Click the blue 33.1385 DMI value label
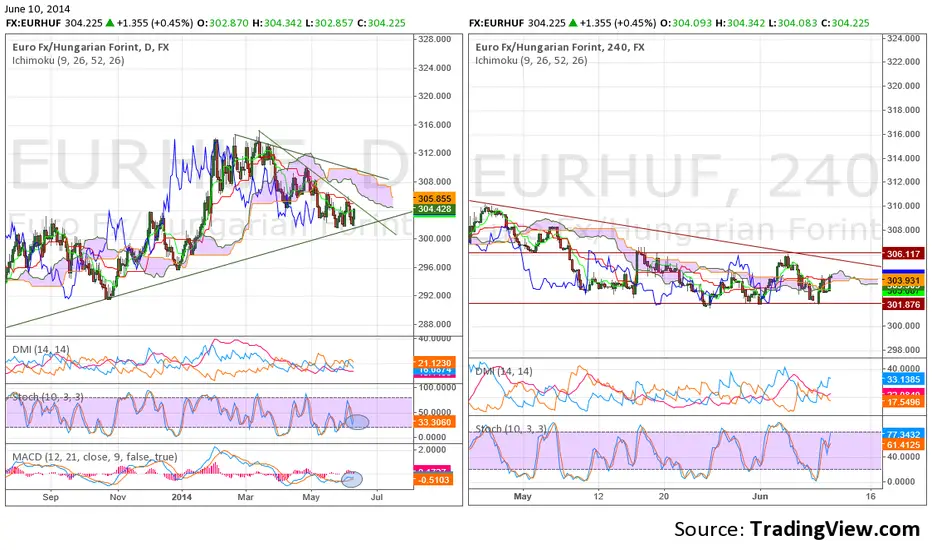The image size is (932, 550). pos(903,379)
